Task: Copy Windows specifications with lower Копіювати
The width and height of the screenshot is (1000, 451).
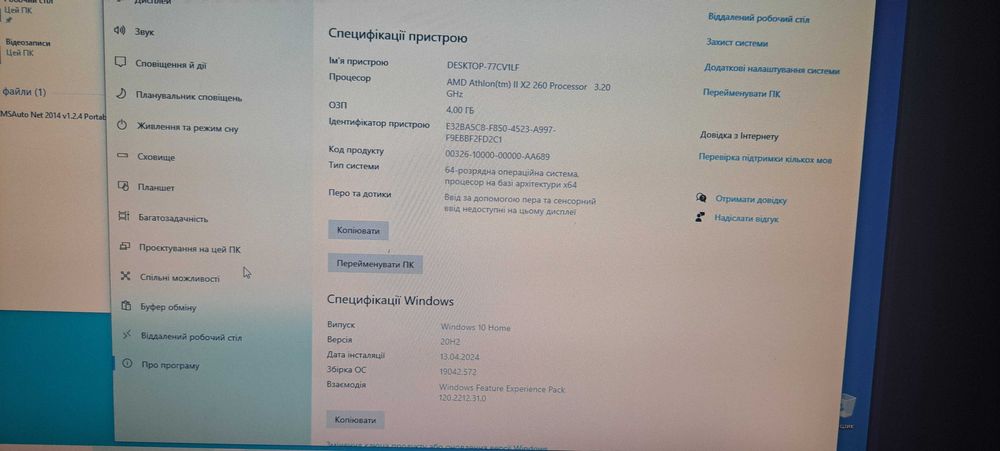Action: (356, 420)
